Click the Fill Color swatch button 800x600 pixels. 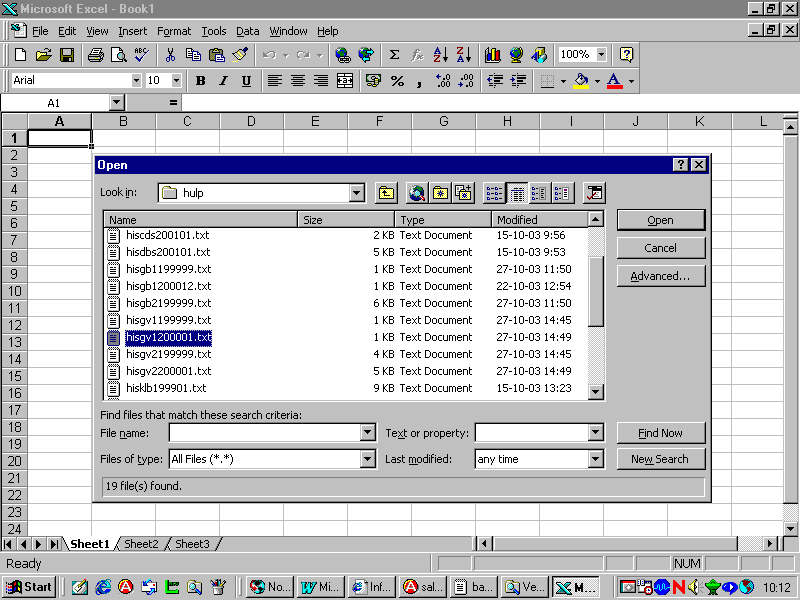[581, 81]
